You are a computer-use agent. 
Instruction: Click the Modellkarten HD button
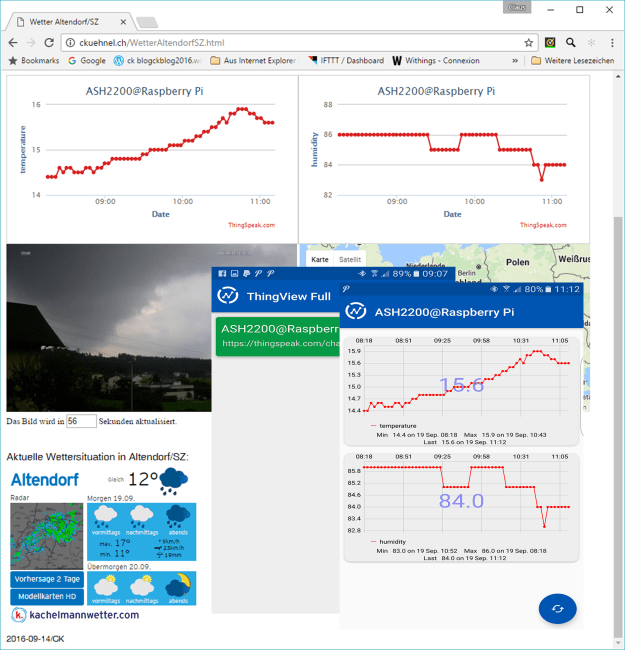click(x=47, y=597)
